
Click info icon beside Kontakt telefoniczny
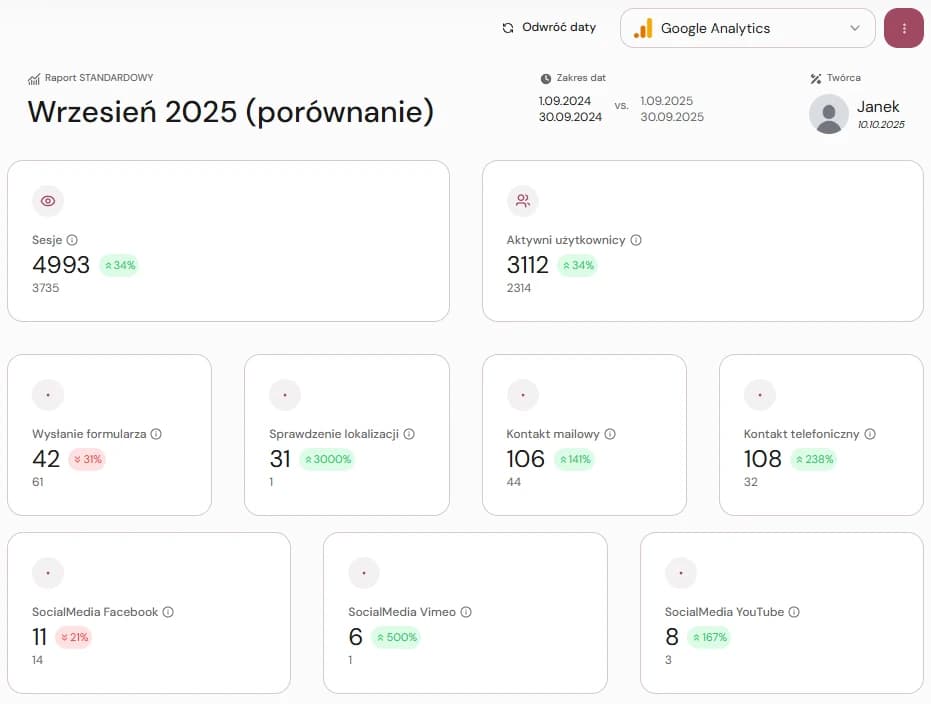[x=870, y=434]
